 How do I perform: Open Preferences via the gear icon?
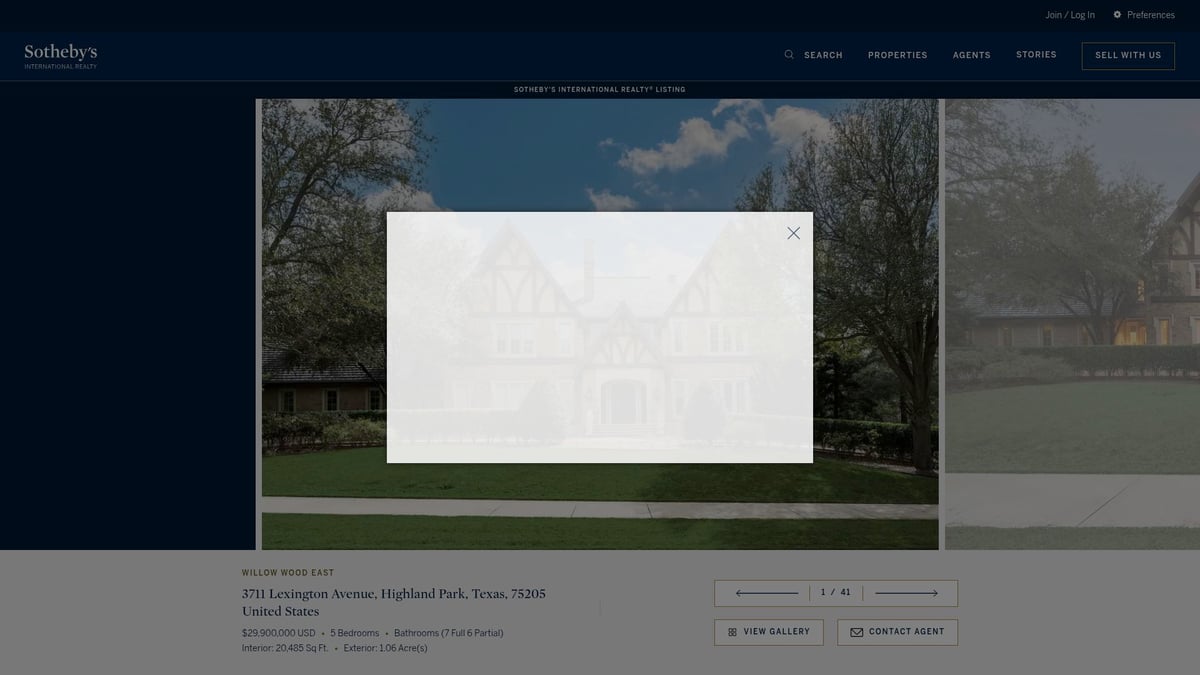click(1116, 14)
